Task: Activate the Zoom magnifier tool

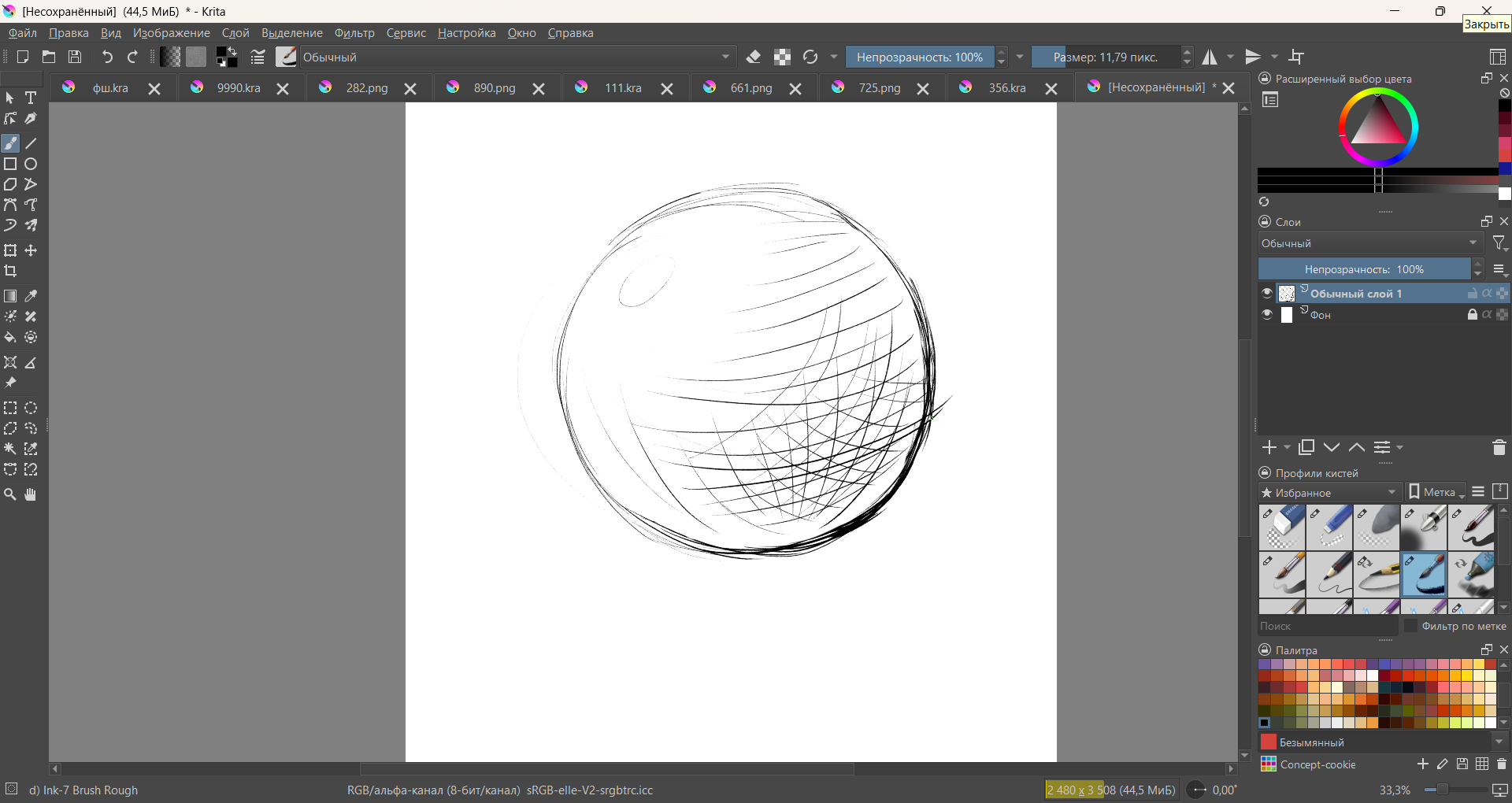Action: click(x=10, y=494)
